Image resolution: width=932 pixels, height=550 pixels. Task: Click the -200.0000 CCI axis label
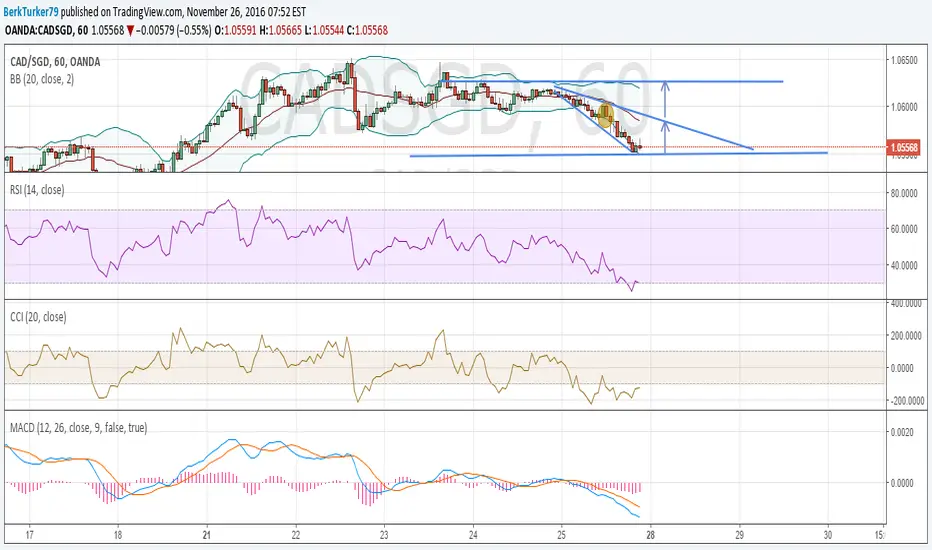906,401
